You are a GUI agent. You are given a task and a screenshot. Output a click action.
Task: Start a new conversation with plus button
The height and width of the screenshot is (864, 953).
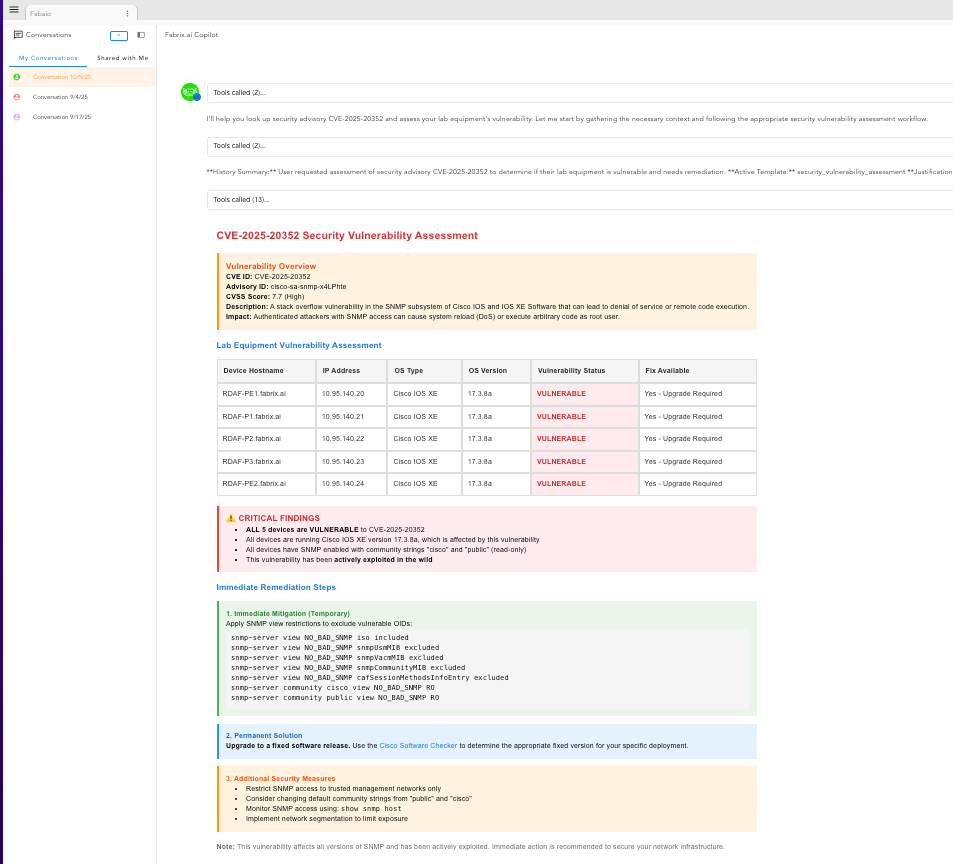119,35
